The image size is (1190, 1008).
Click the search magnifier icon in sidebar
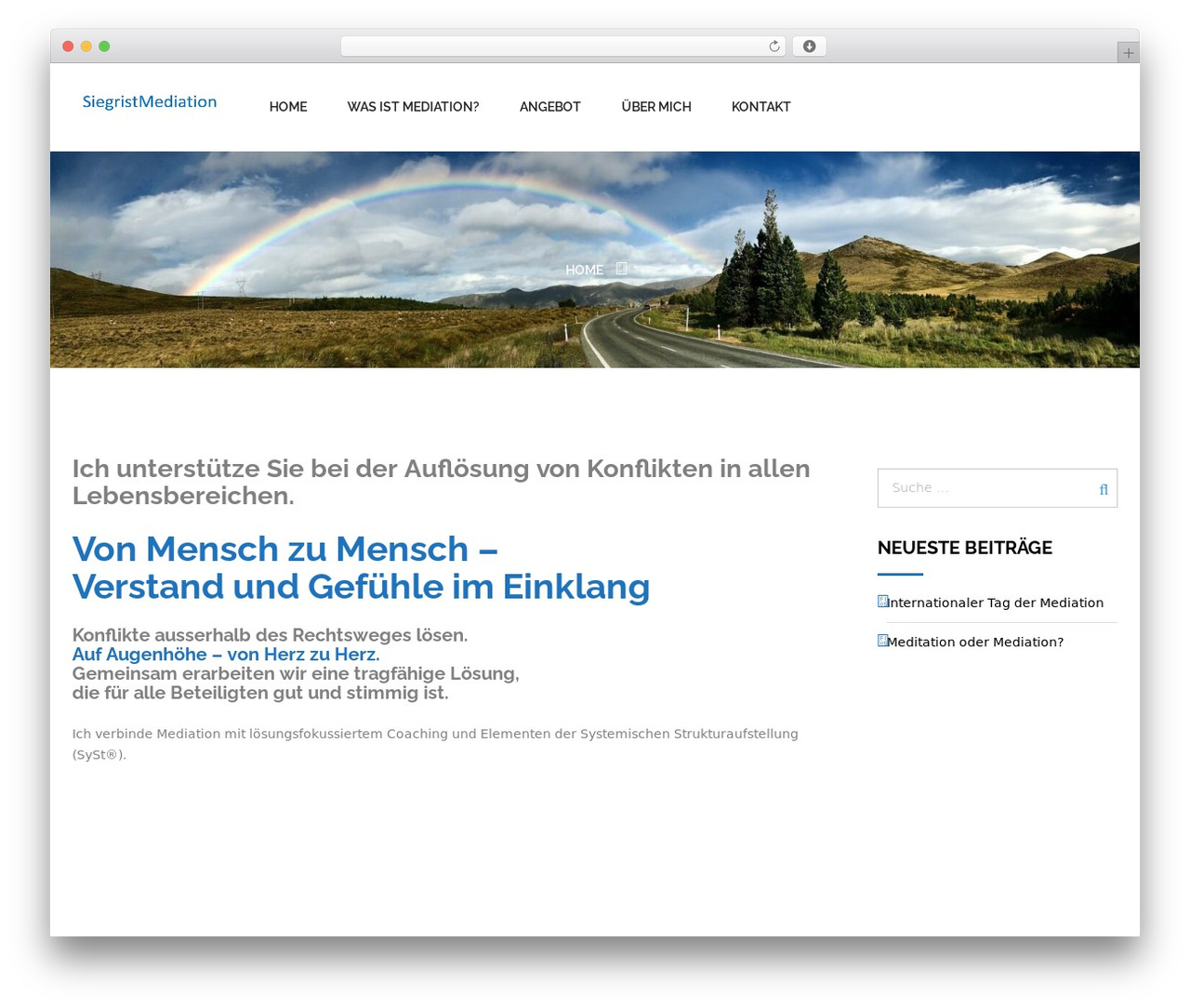coord(1104,489)
